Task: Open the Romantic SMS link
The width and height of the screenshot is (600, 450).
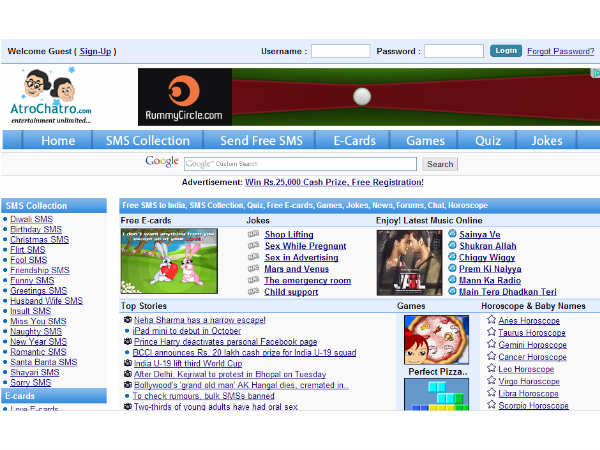Action: (38, 352)
